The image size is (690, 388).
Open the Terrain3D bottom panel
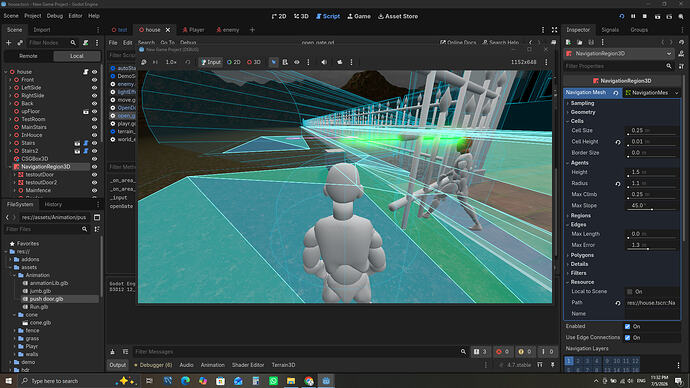click(283, 365)
